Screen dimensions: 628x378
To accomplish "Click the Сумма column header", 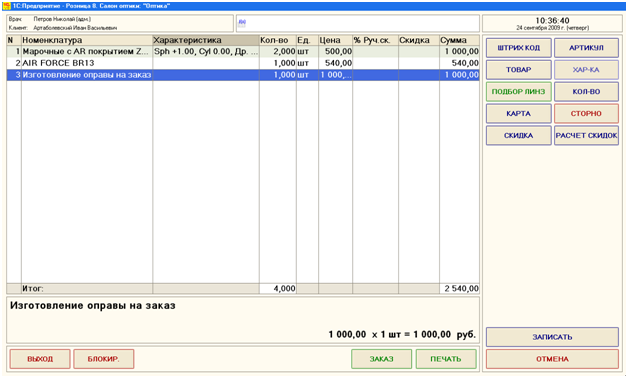I will pyautogui.click(x=459, y=40).
